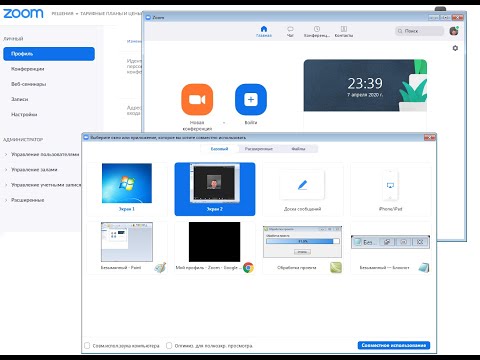Select the Базовый tab in share dialog
Image resolution: width=480 pixels, height=360 pixels.
coord(219,149)
